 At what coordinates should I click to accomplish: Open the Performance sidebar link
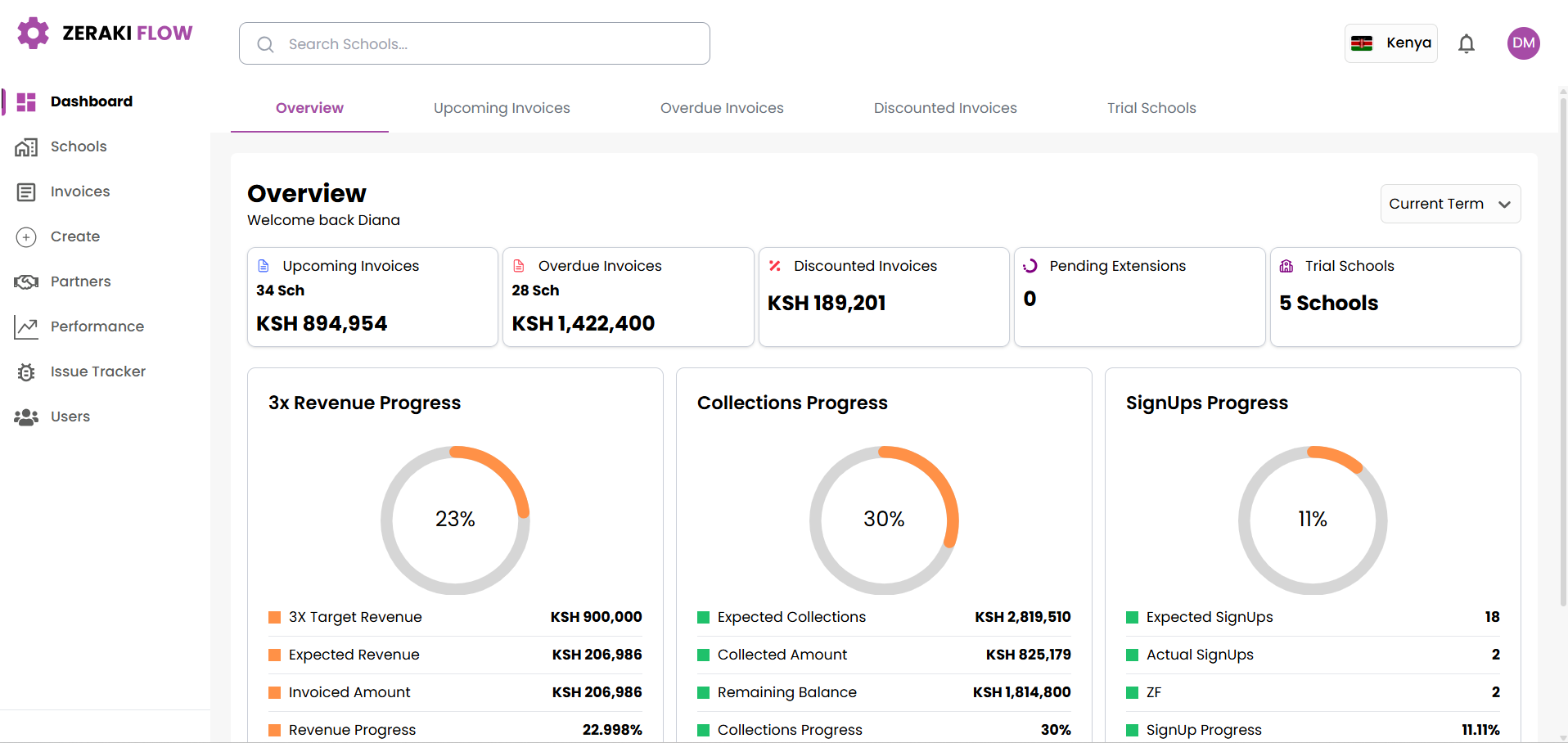(97, 326)
